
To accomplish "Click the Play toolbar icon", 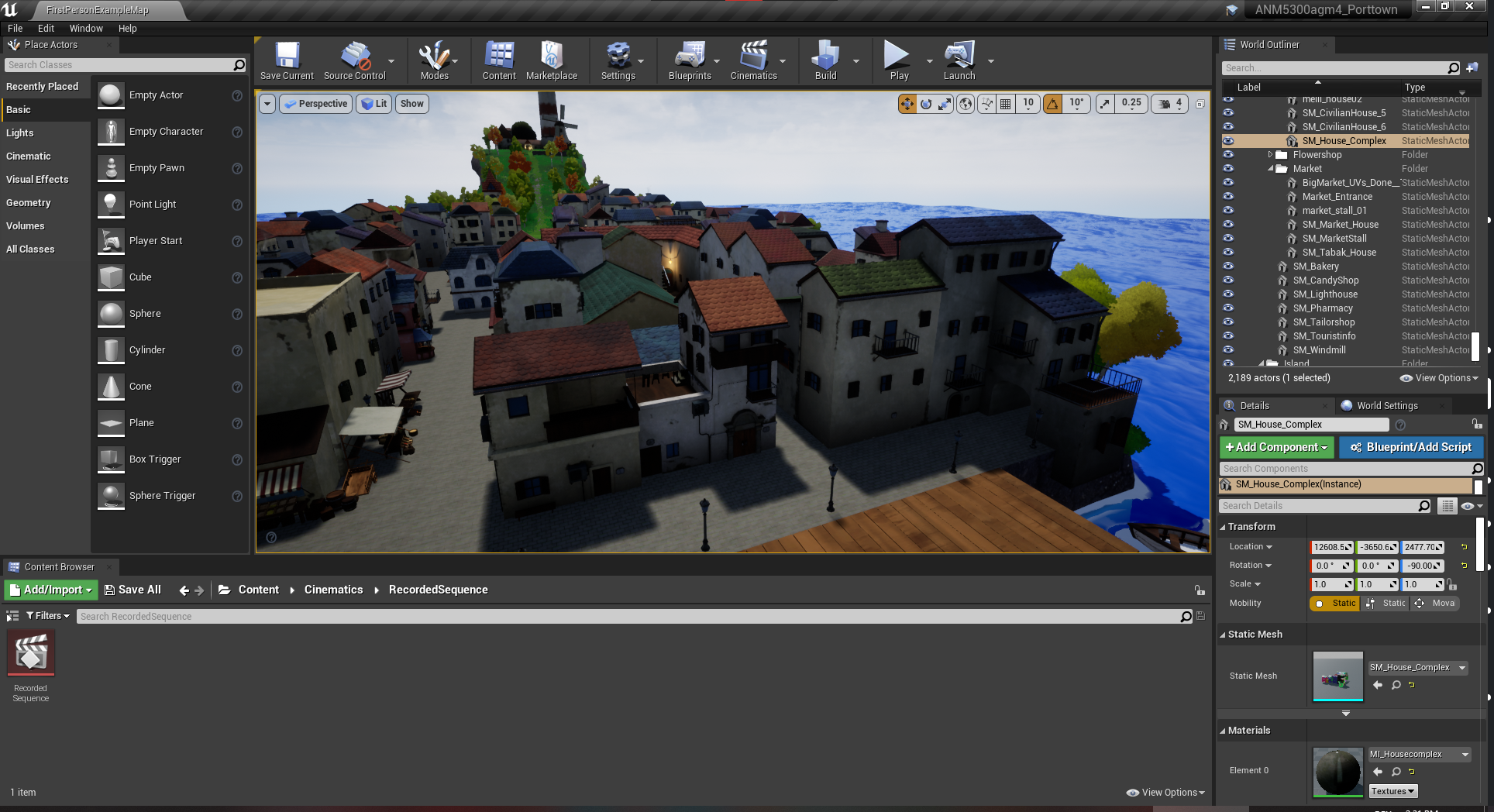I will pyautogui.click(x=899, y=60).
